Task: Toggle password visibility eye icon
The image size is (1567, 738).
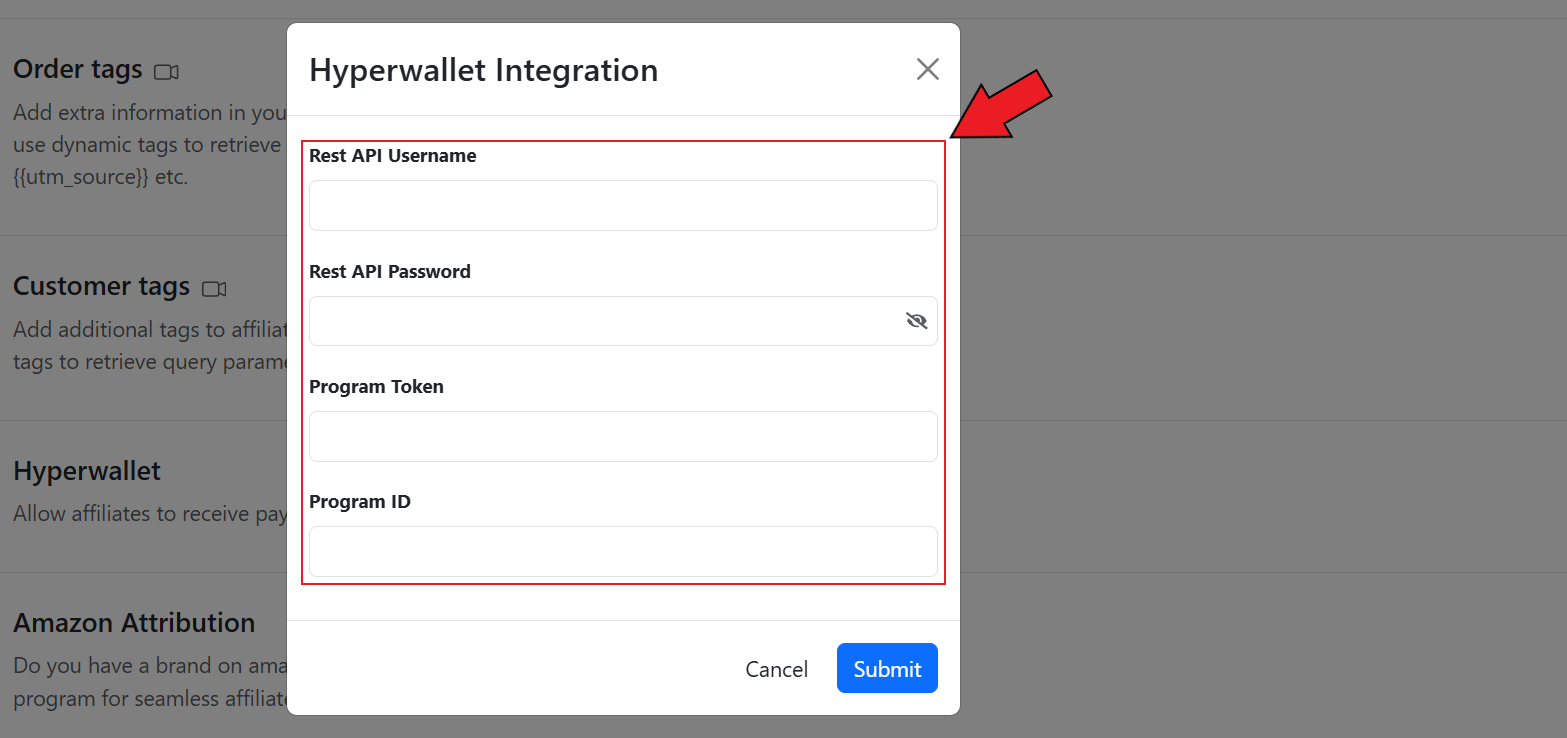Action: [x=916, y=321]
